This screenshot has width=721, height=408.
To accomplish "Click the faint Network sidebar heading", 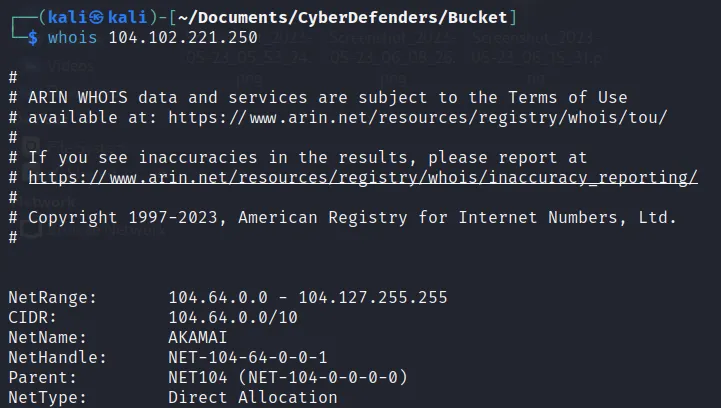I will 40,200.
